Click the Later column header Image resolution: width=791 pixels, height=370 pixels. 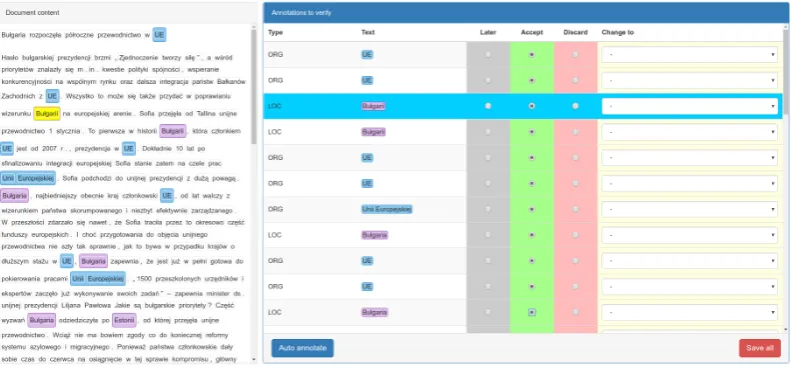(488, 32)
